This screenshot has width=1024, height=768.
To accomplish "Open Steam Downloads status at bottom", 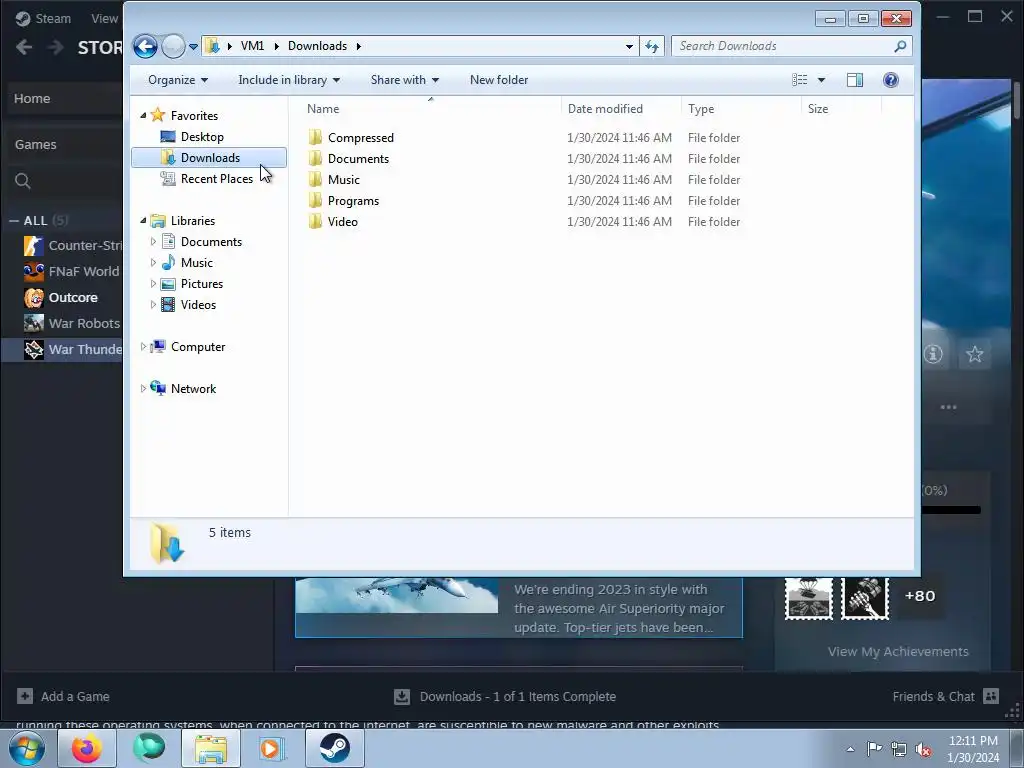I will [505, 697].
